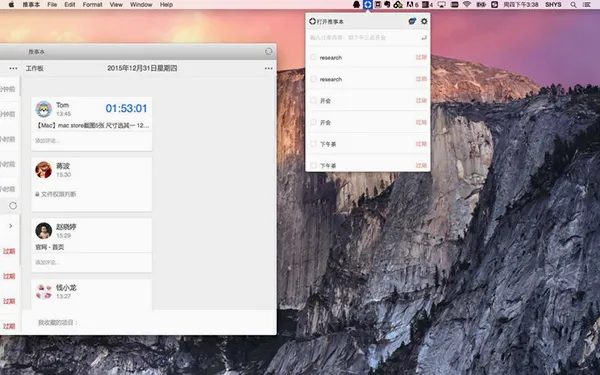Open the three-dots menu left of 工作板
The height and width of the screenshot is (375, 600).
pos(13,68)
